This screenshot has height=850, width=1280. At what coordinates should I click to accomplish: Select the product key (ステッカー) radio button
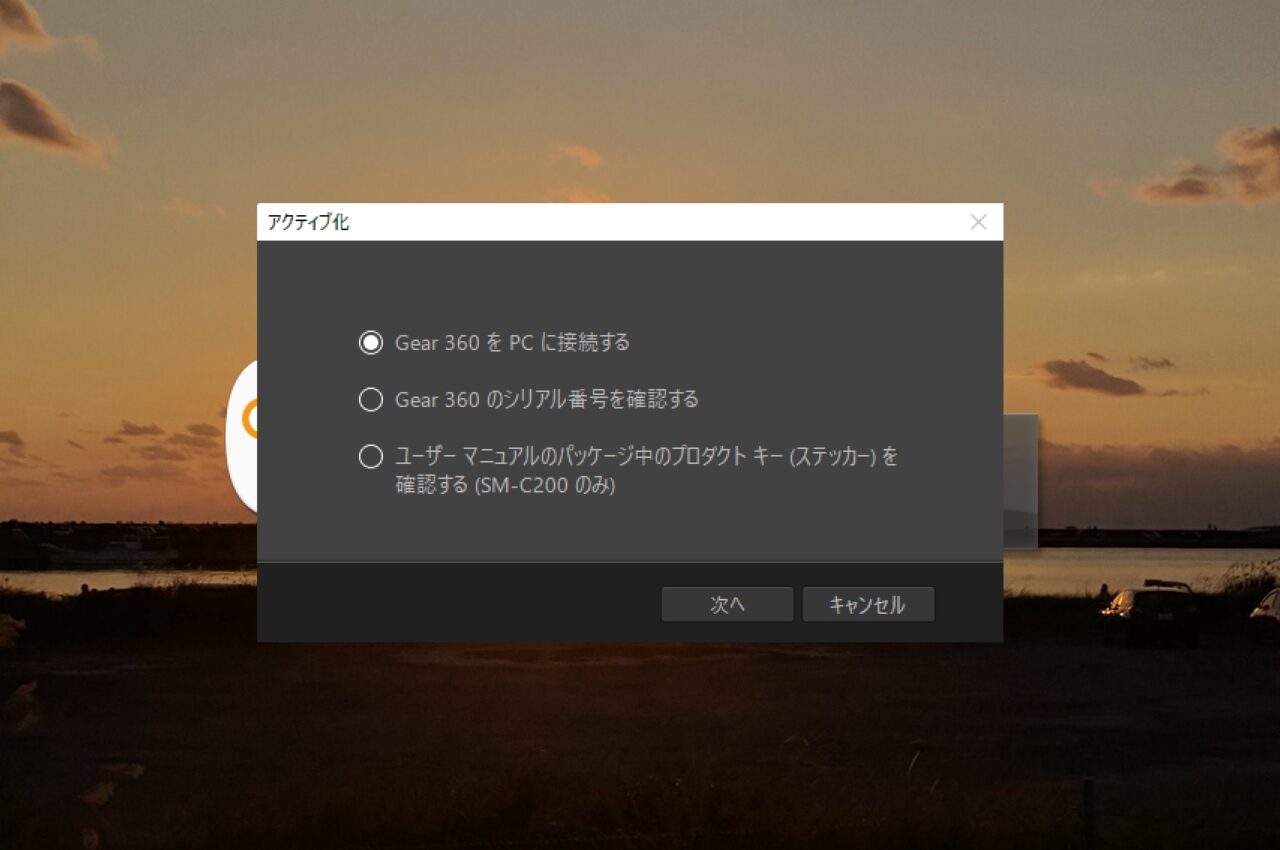pos(371,457)
